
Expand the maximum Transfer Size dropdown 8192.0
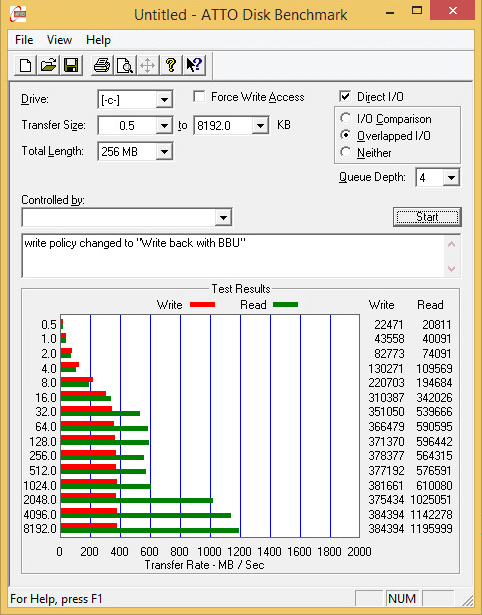tap(260, 126)
